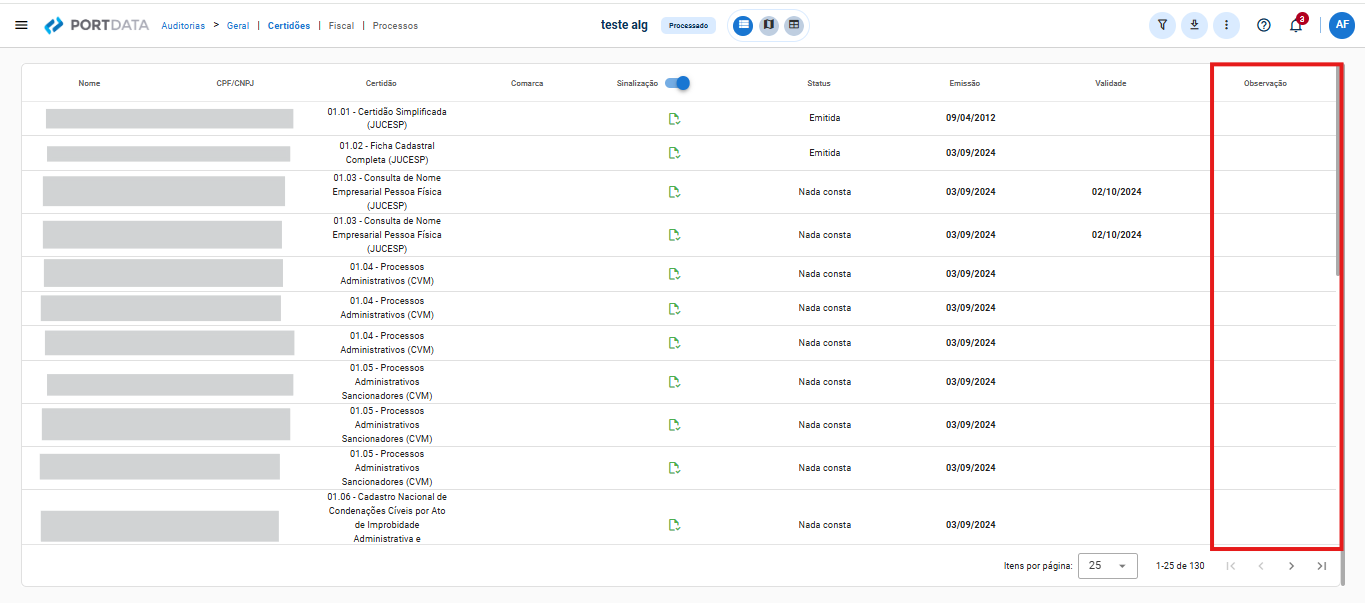Go to the first page
Viewport: 1365px width, 603px height.
coord(1231,566)
